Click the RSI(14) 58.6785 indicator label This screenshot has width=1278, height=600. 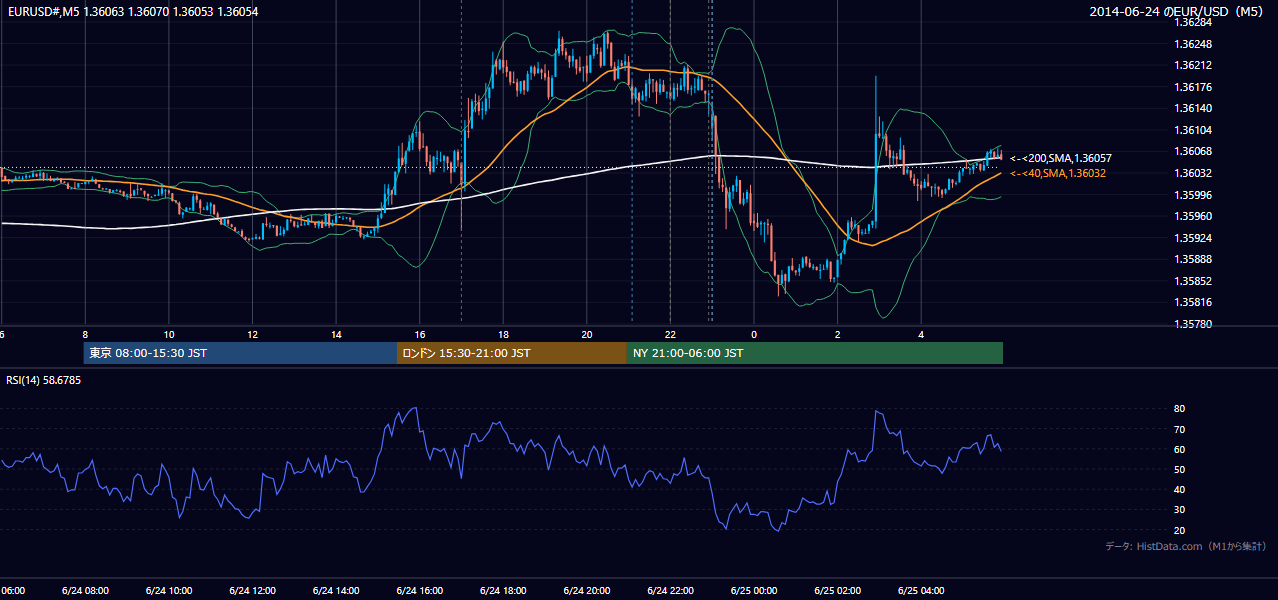click(44, 380)
